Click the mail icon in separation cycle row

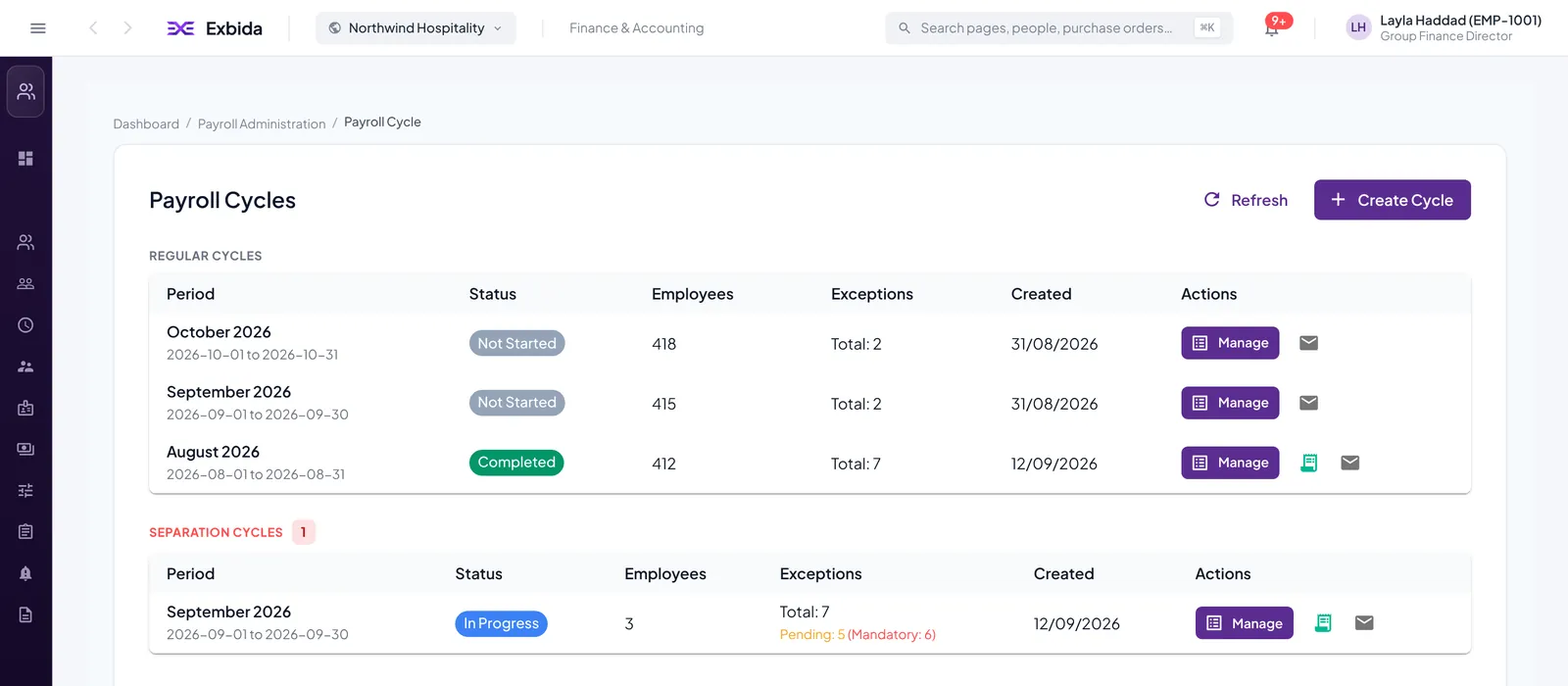(1364, 622)
